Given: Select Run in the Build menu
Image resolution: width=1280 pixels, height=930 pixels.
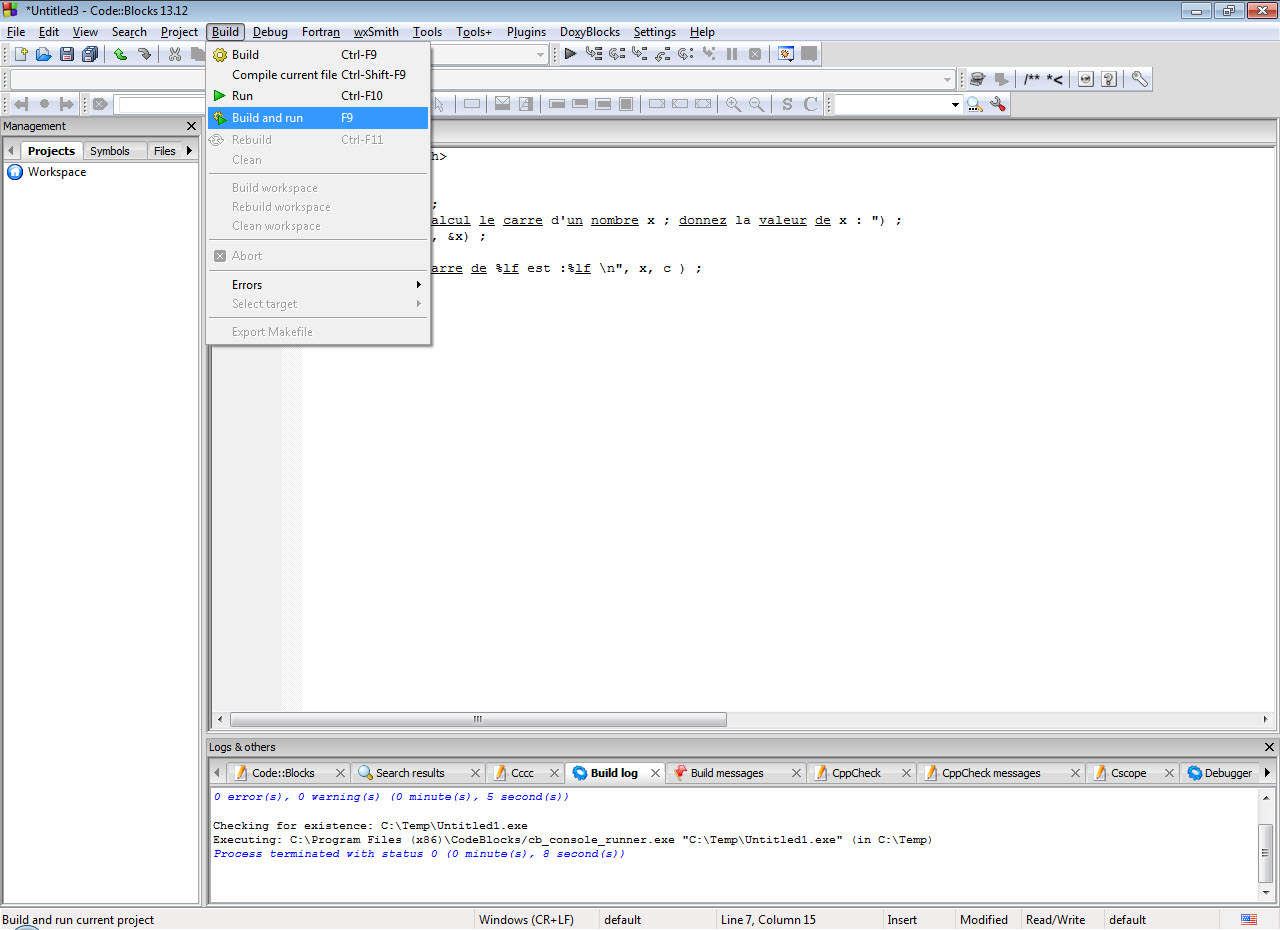Looking at the screenshot, I should pyautogui.click(x=318, y=96).
